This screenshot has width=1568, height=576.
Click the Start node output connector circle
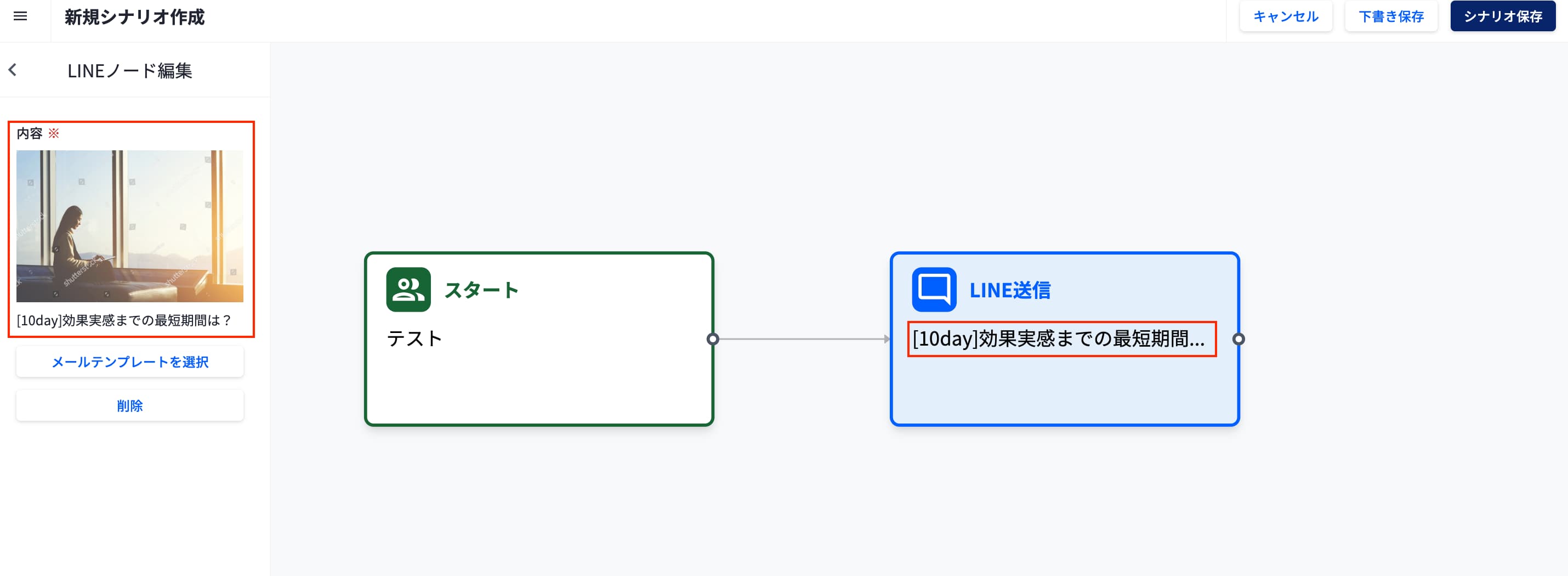713,339
